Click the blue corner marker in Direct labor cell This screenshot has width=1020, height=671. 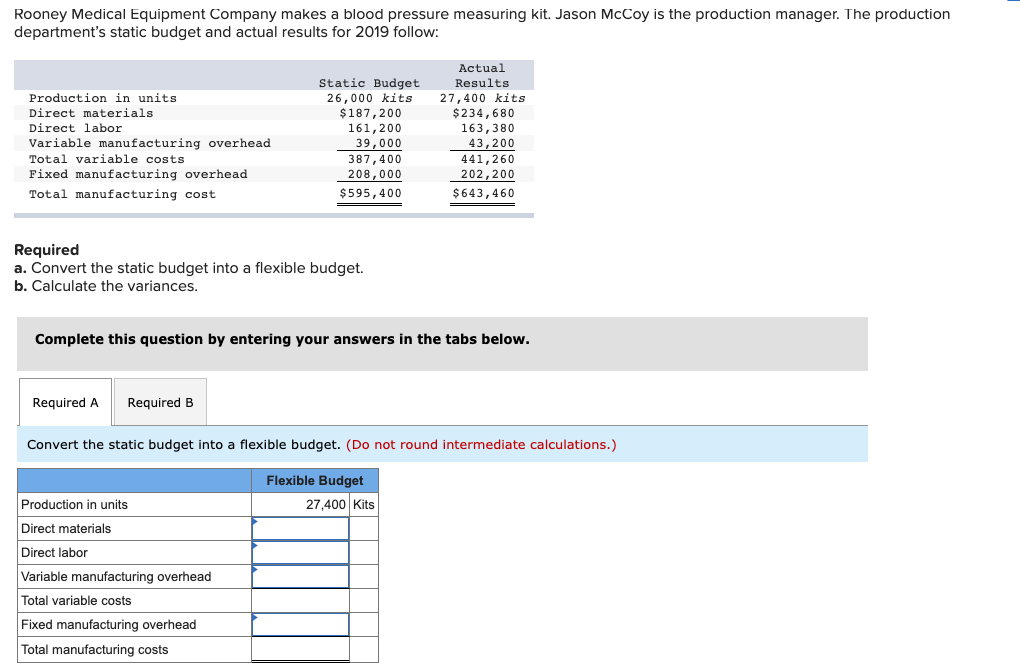(256, 547)
